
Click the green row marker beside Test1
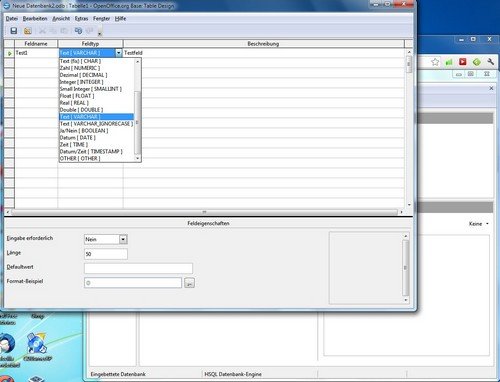[x=9, y=53]
